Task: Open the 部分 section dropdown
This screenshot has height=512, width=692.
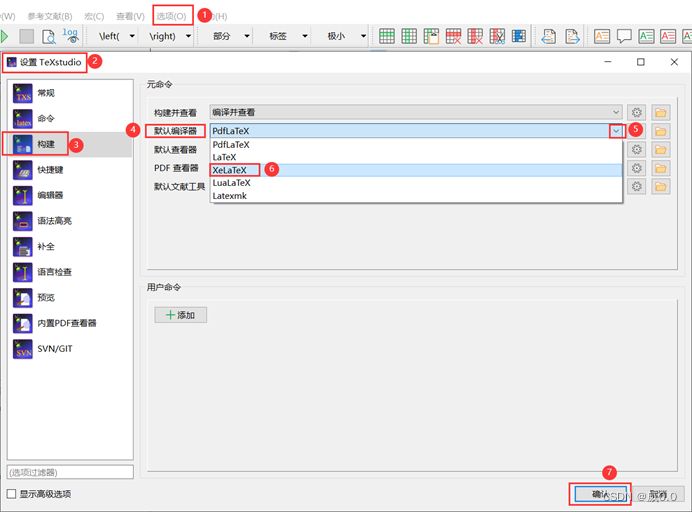Action: 247,36
